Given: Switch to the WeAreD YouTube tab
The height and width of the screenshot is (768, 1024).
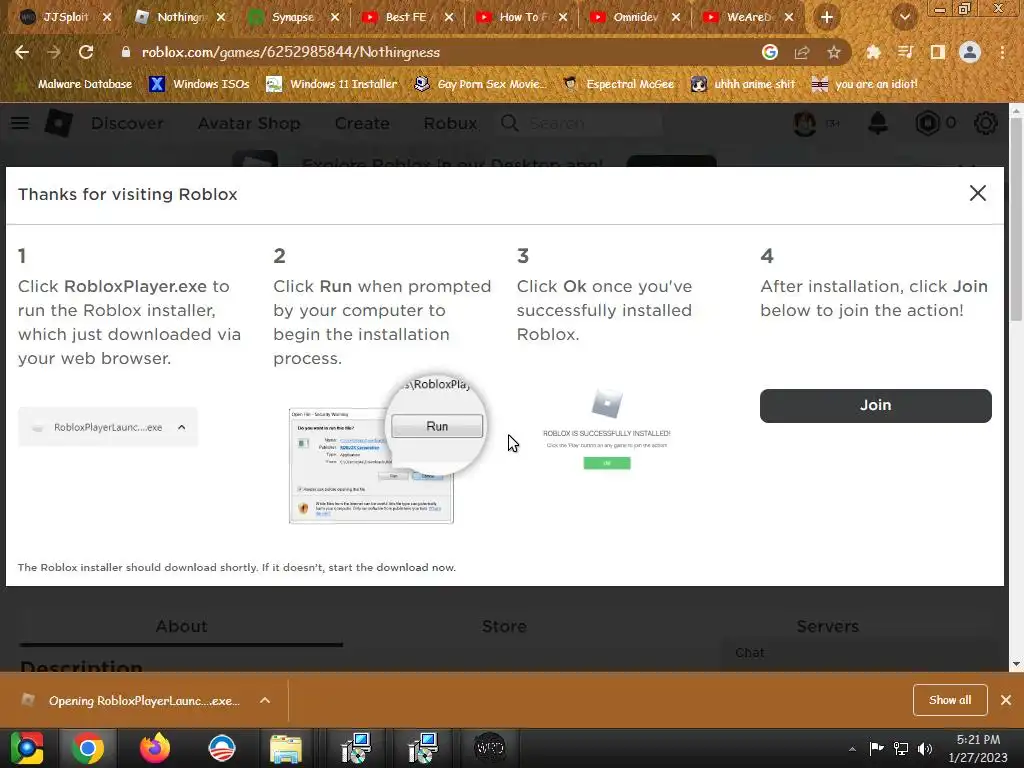Looking at the screenshot, I should (746, 17).
